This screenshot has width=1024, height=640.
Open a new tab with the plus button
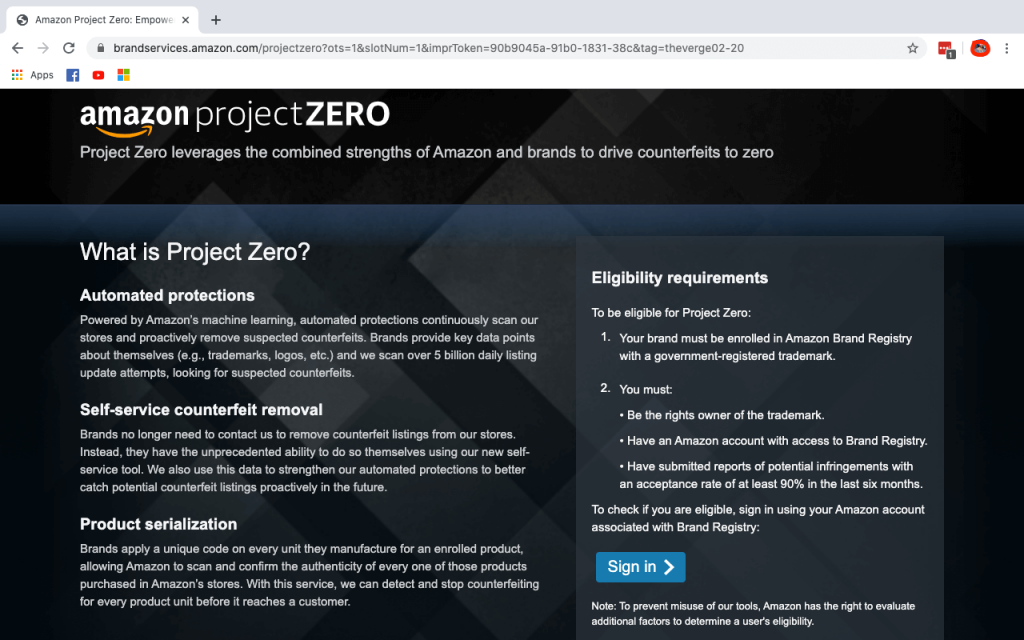(x=216, y=20)
